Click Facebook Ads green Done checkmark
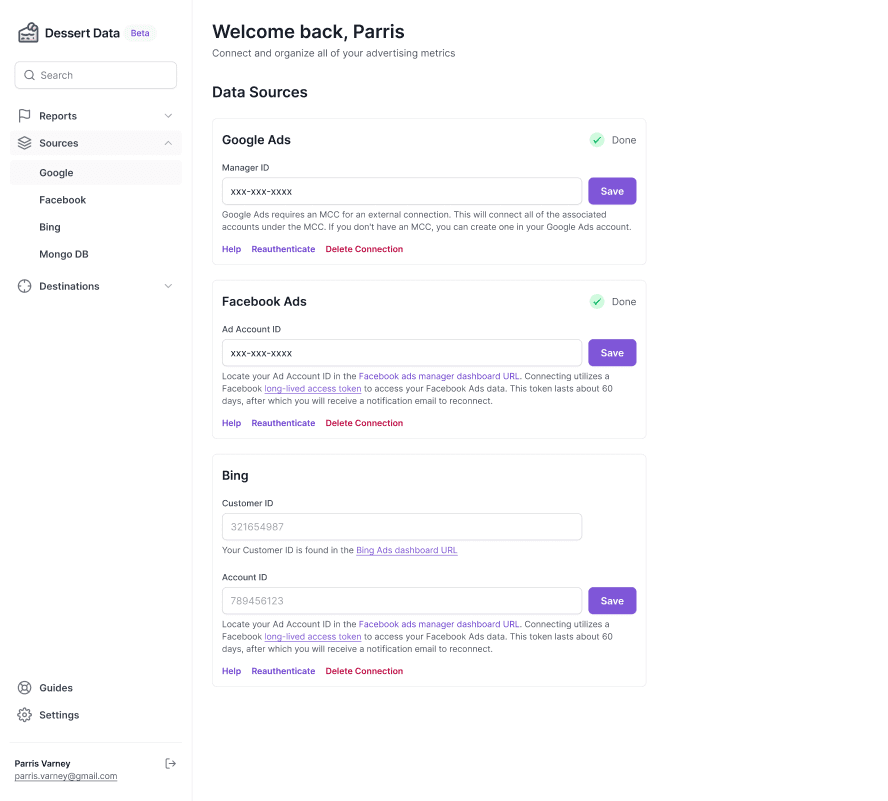The image size is (888, 801). [x=597, y=301]
